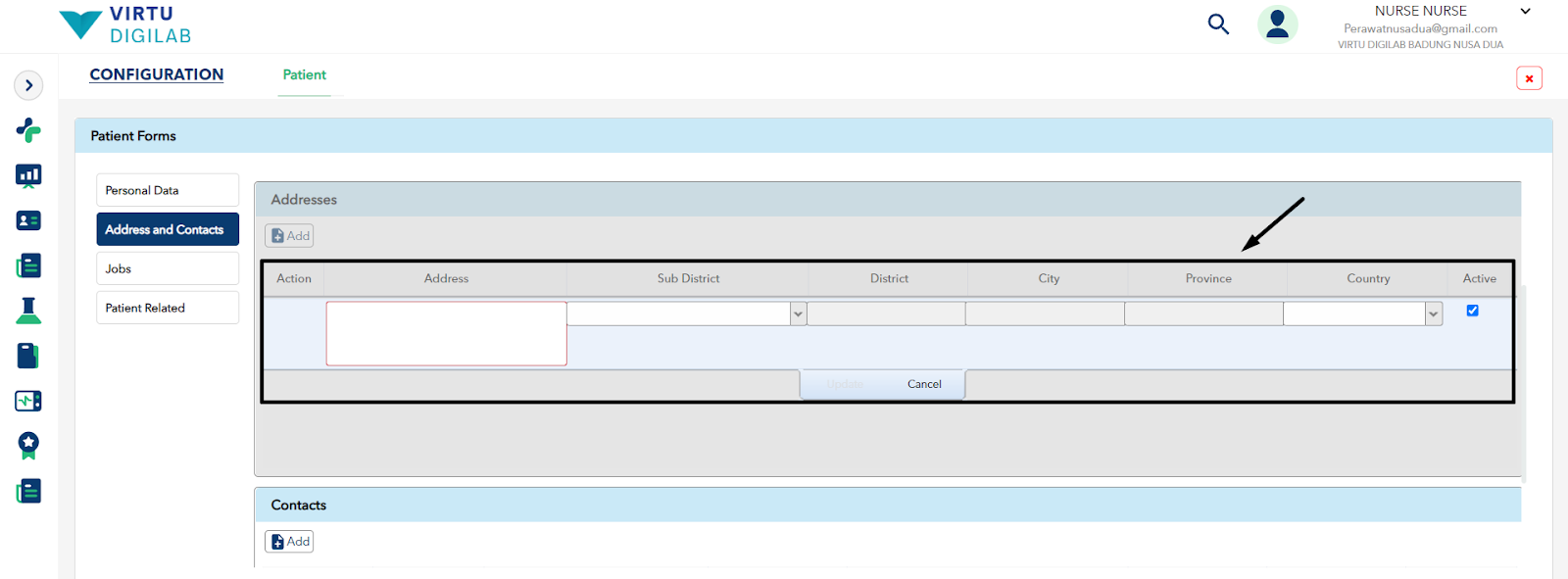This screenshot has width=1568, height=579.
Task: Open the search magnifier icon
Action: point(1218,24)
